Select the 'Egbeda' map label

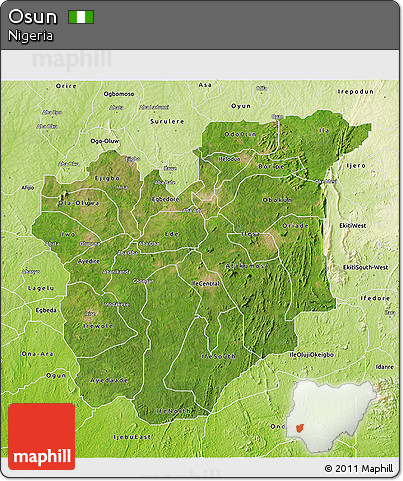pyautogui.click(x=46, y=310)
